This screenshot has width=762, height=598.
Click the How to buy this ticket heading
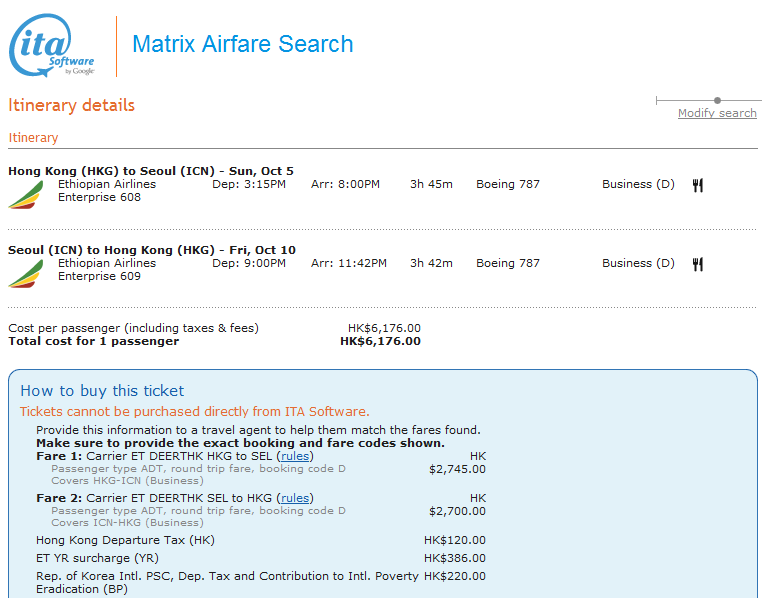click(x=102, y=391)
